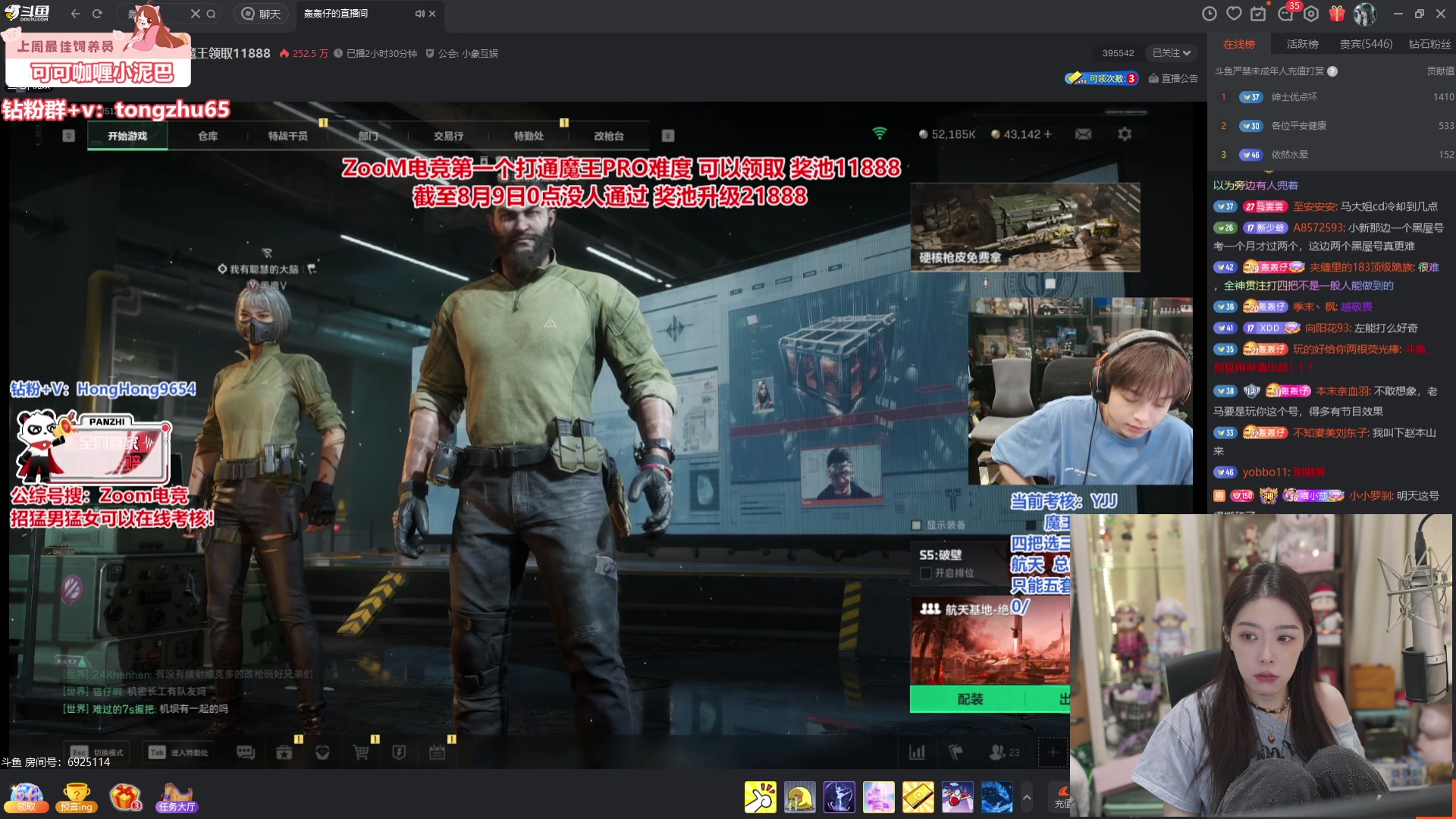Click chat username A8572593

tap(1318, 227)
